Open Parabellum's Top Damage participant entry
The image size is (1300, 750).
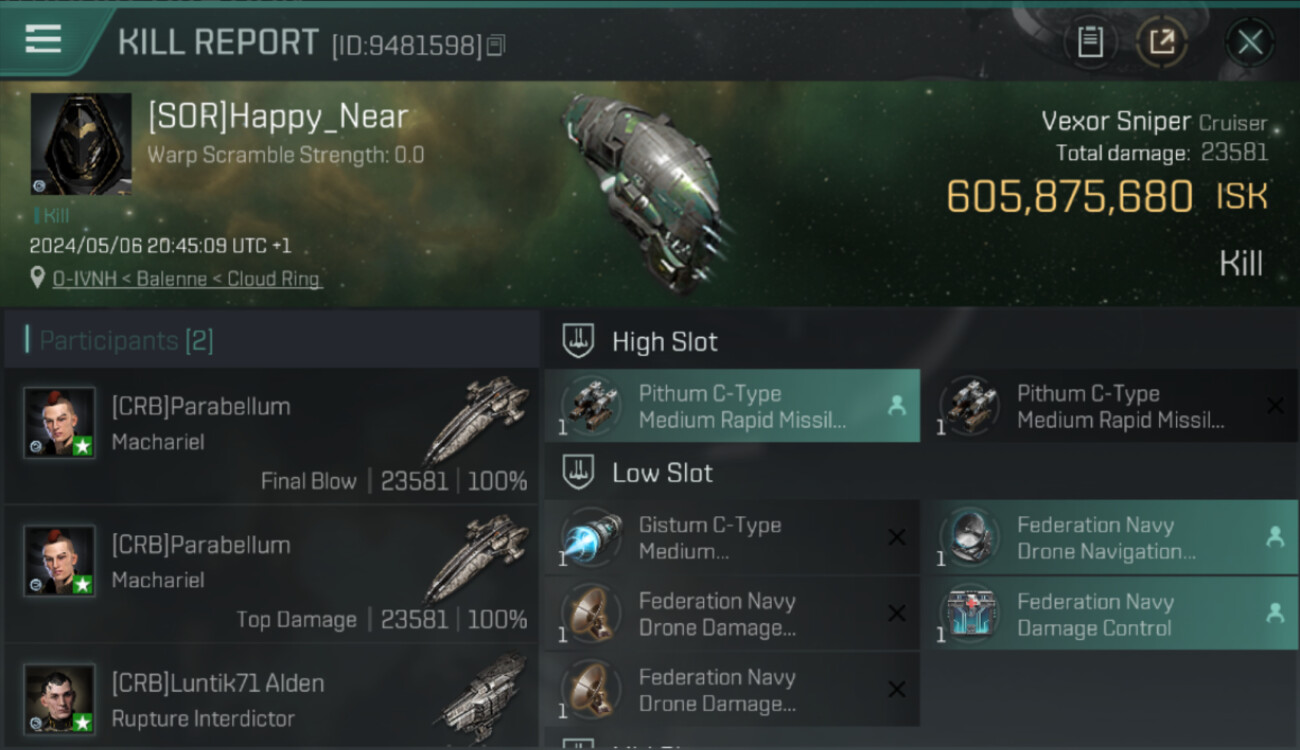click(272, 574)
